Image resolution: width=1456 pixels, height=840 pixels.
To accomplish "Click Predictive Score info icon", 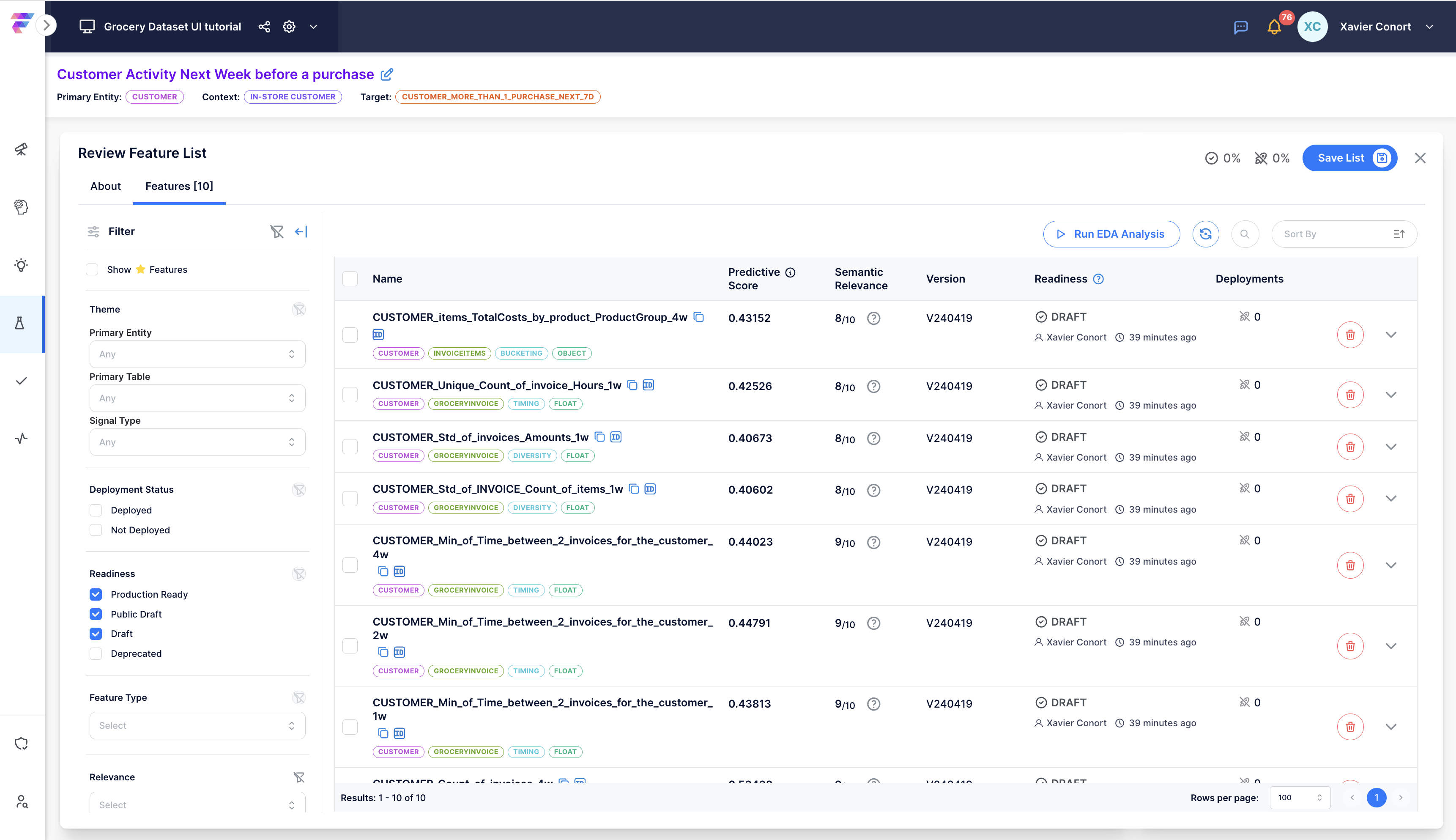I will pos(791,272).
